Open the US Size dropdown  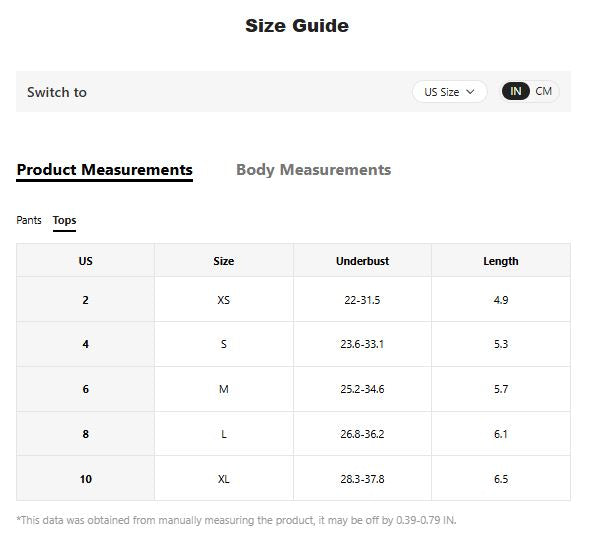[x=449, y=92]
